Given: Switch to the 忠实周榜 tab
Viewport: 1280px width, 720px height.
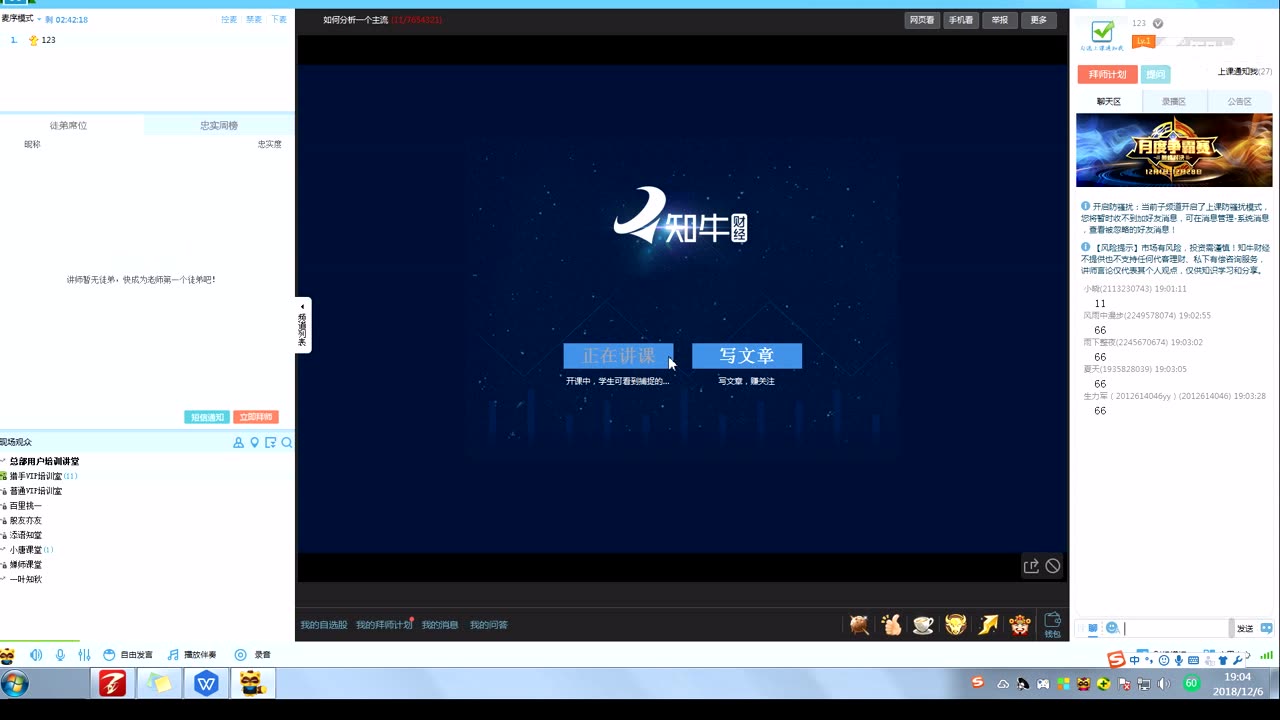Looking at the screenshot, I should click(x=219, y=125).
